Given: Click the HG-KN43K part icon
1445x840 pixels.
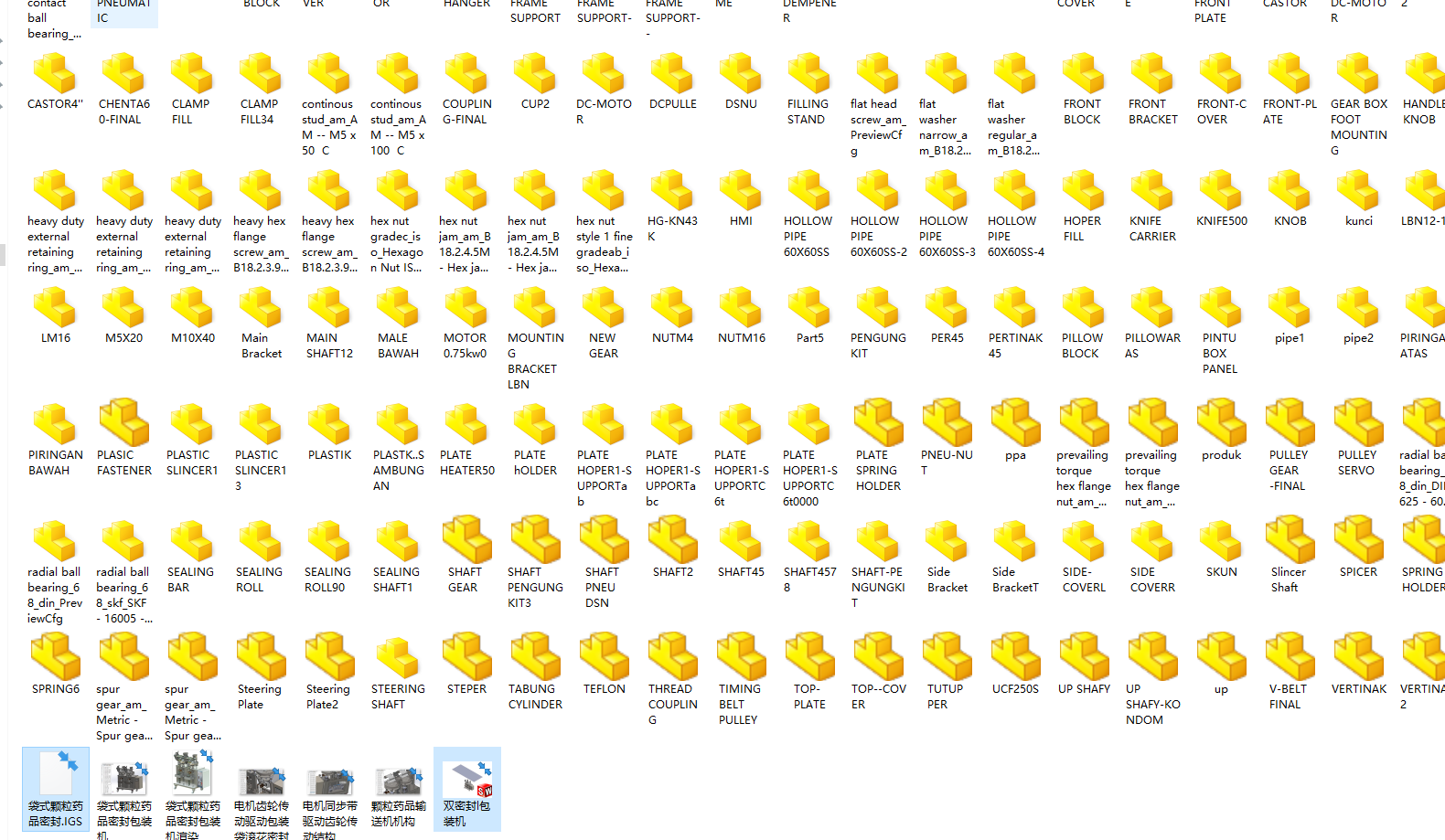Looking at the screenshot, I should [x=672, y=190].
